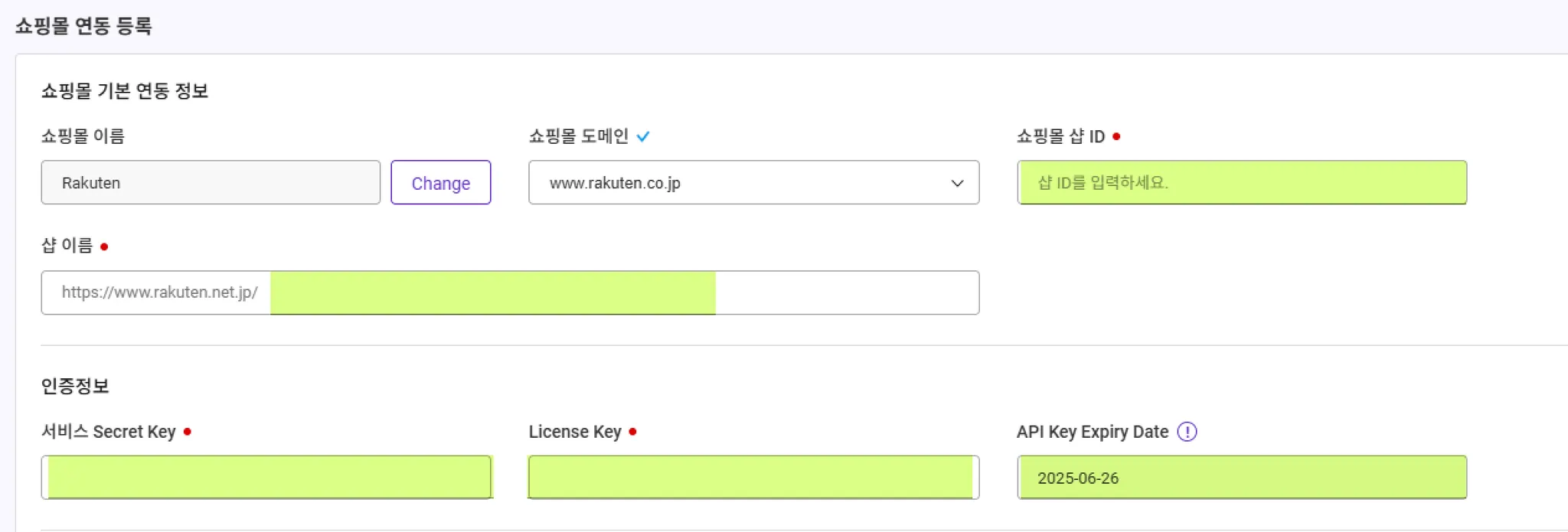Click the 쇼핑몰 기본 연동 정보 section title
This screenshot has width=1568, height=532.
[125, 91]
